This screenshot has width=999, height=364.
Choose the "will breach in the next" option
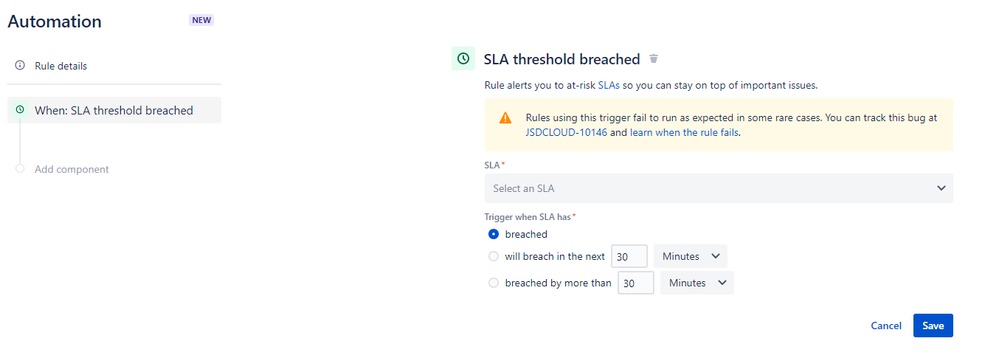[493, 256]
